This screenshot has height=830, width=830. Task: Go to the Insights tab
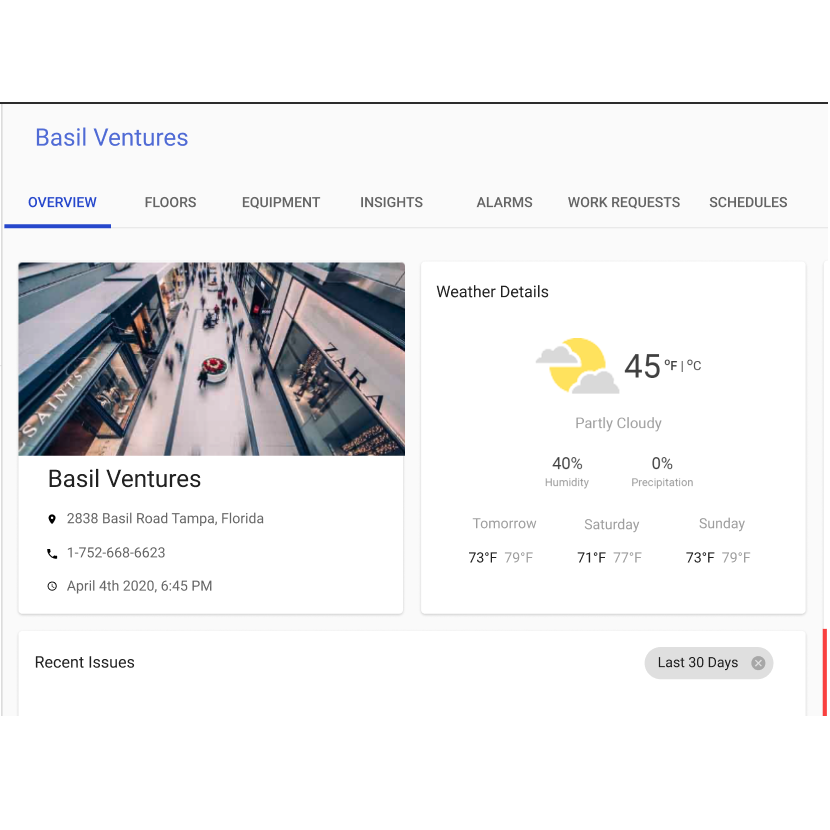tap(391, 202)
